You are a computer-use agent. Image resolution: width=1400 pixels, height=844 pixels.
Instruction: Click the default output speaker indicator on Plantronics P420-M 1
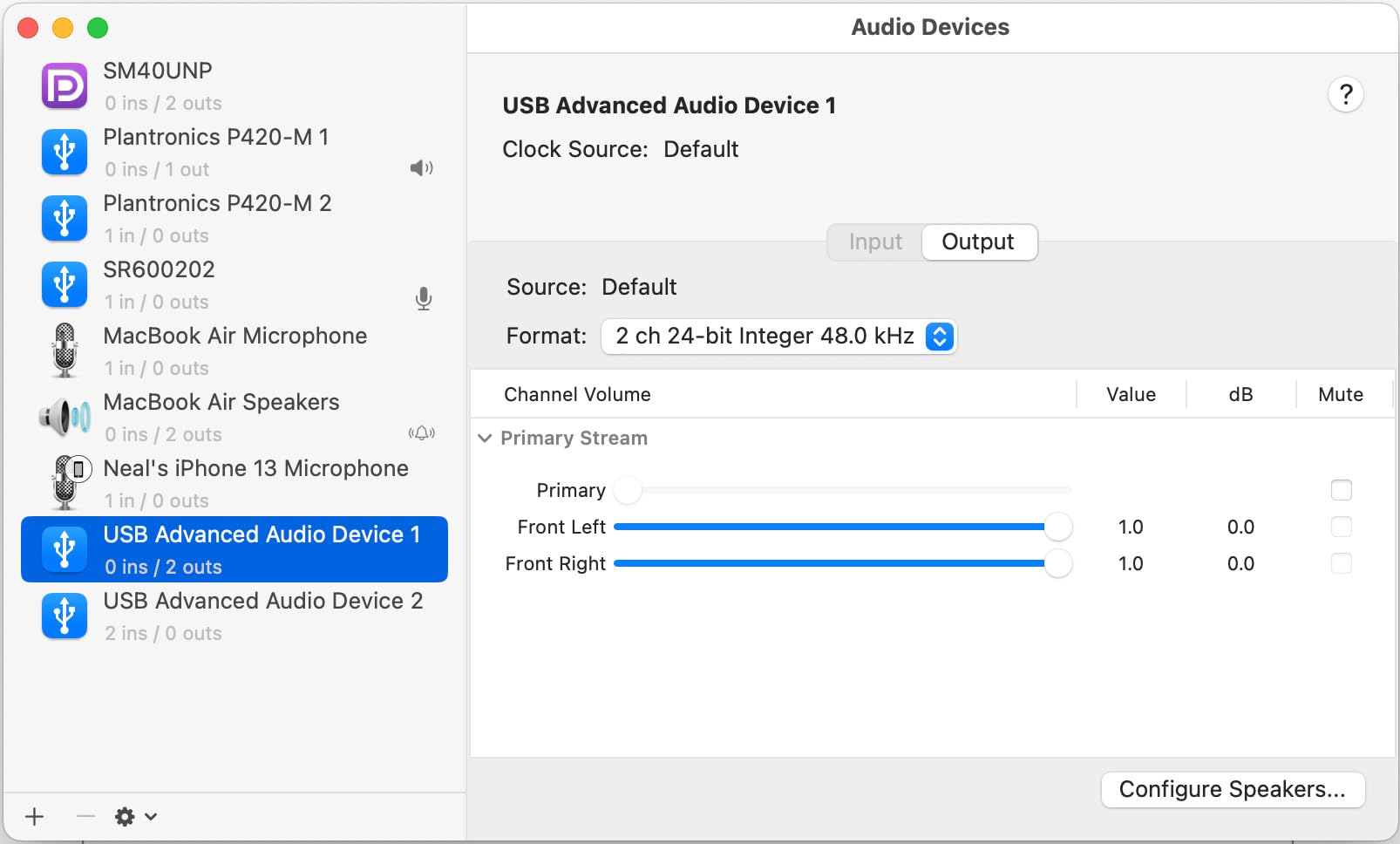422,168
